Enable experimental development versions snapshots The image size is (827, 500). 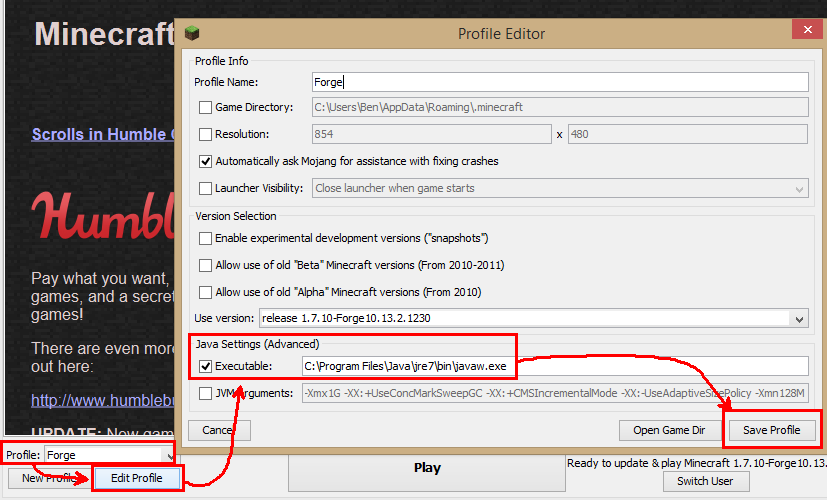[x=205, y=238]
